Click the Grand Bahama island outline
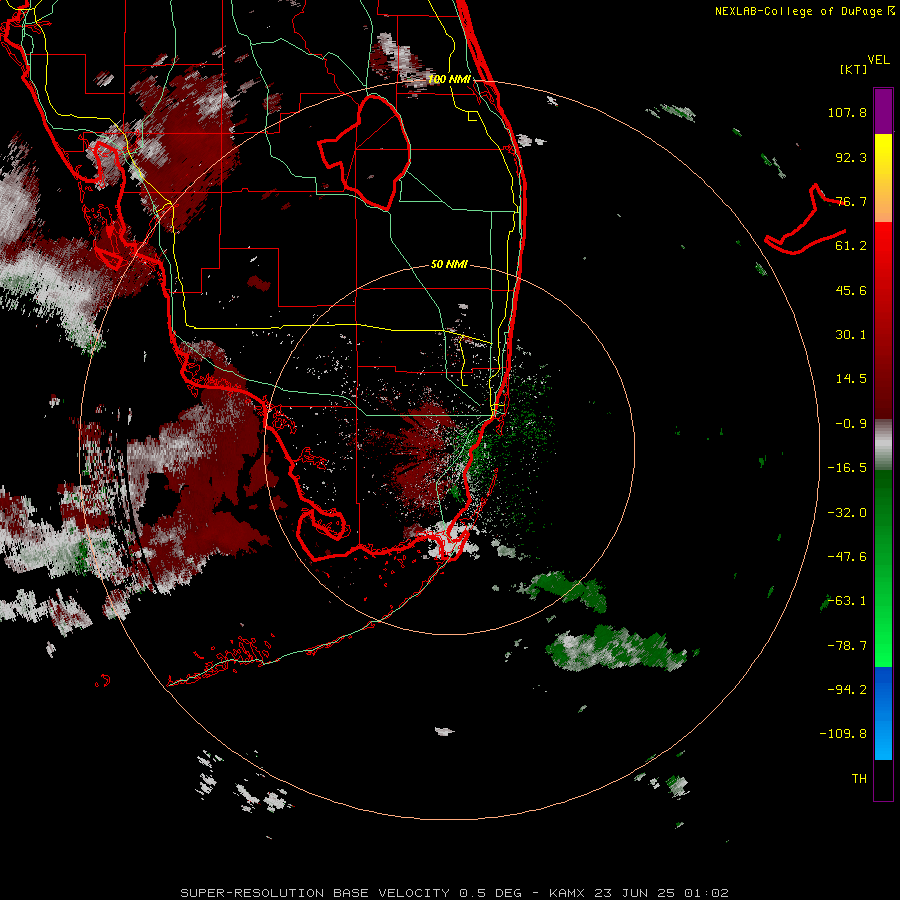Viewport: 900px width, 900px height. click(805, 220)
